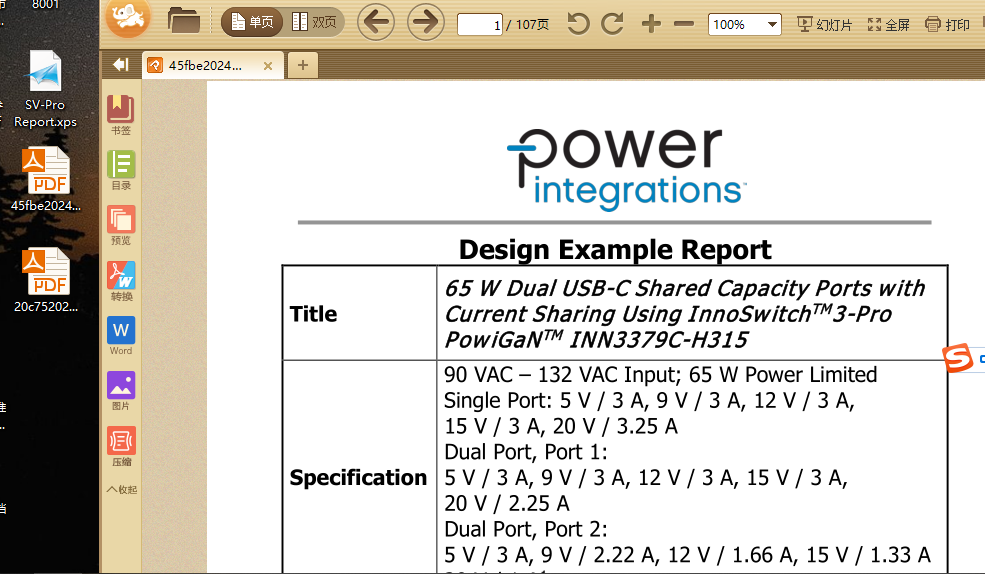Switch to double page view (双页)
This screenshot has width=985, height=574.
coord(314,23)
